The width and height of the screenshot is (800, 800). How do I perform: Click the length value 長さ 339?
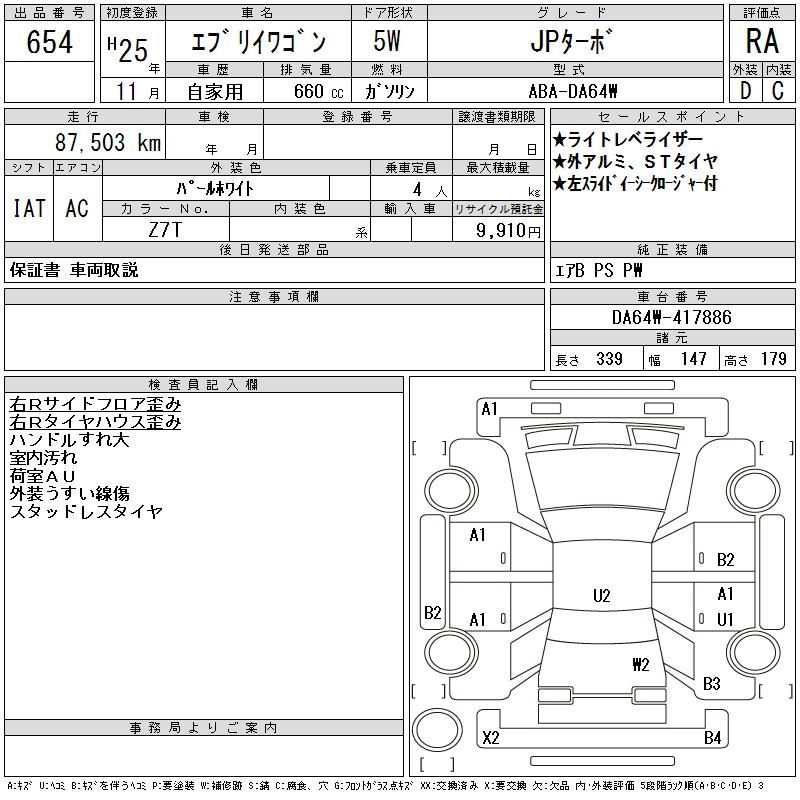click(589, 359)
